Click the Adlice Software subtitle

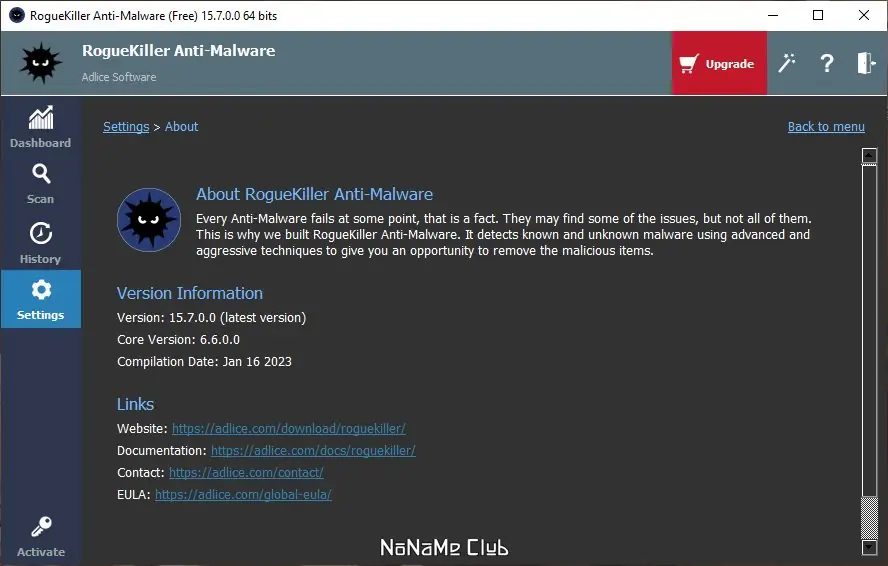pos(119,77)
